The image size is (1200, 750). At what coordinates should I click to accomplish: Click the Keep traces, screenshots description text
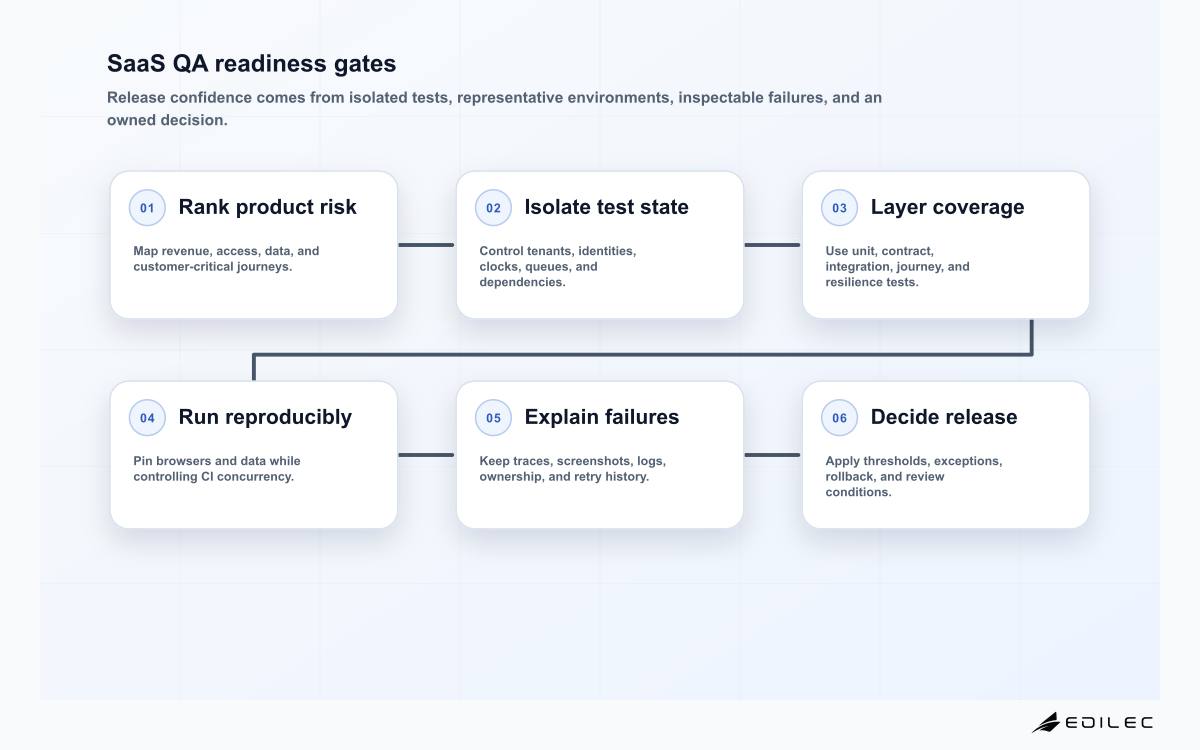(572, 469)
